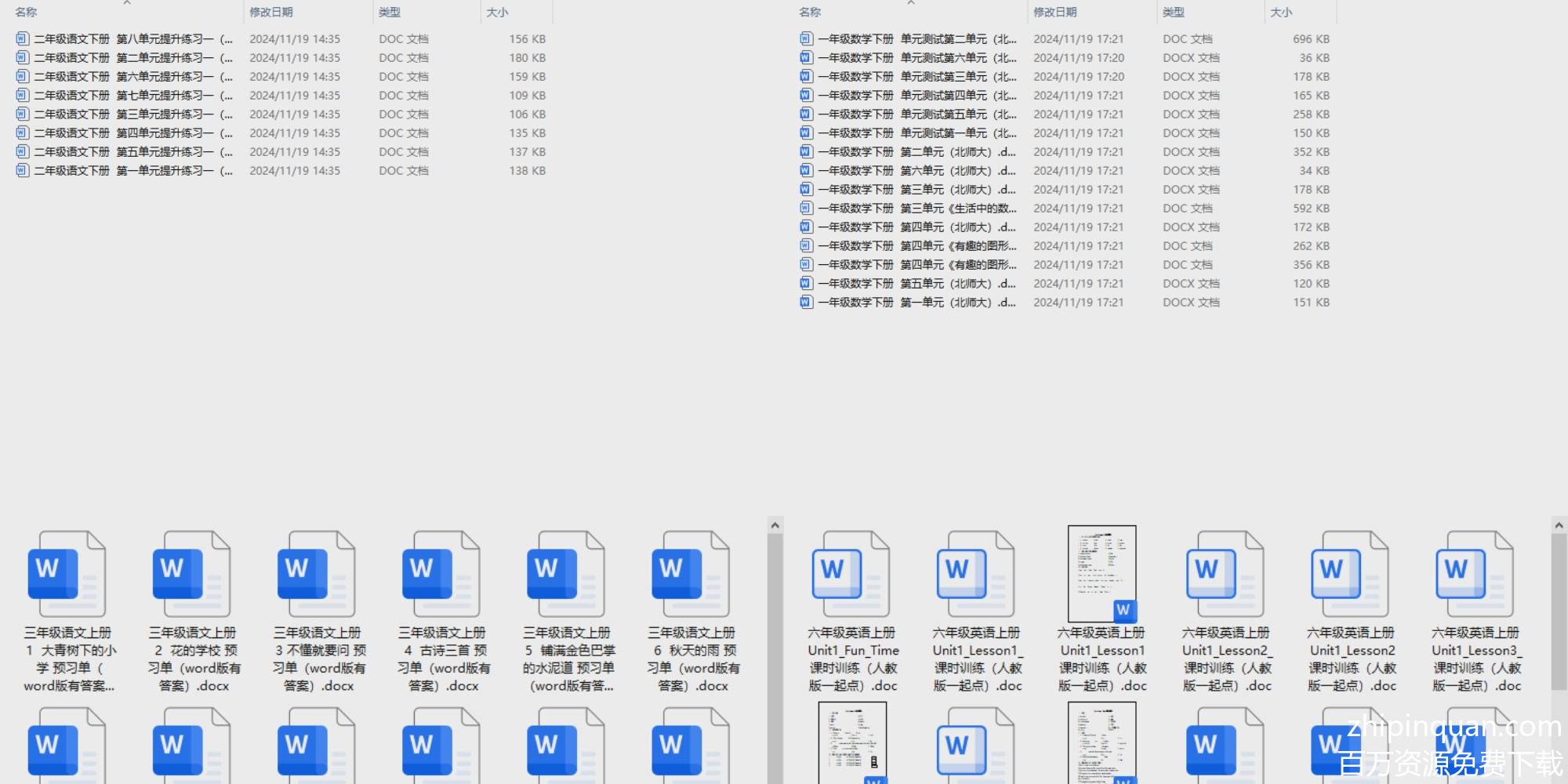The height and width of the screenshot is (784, 1568).
Task: Toggle sort arrow above right list's 名称 column
Action: pos(911,3)
